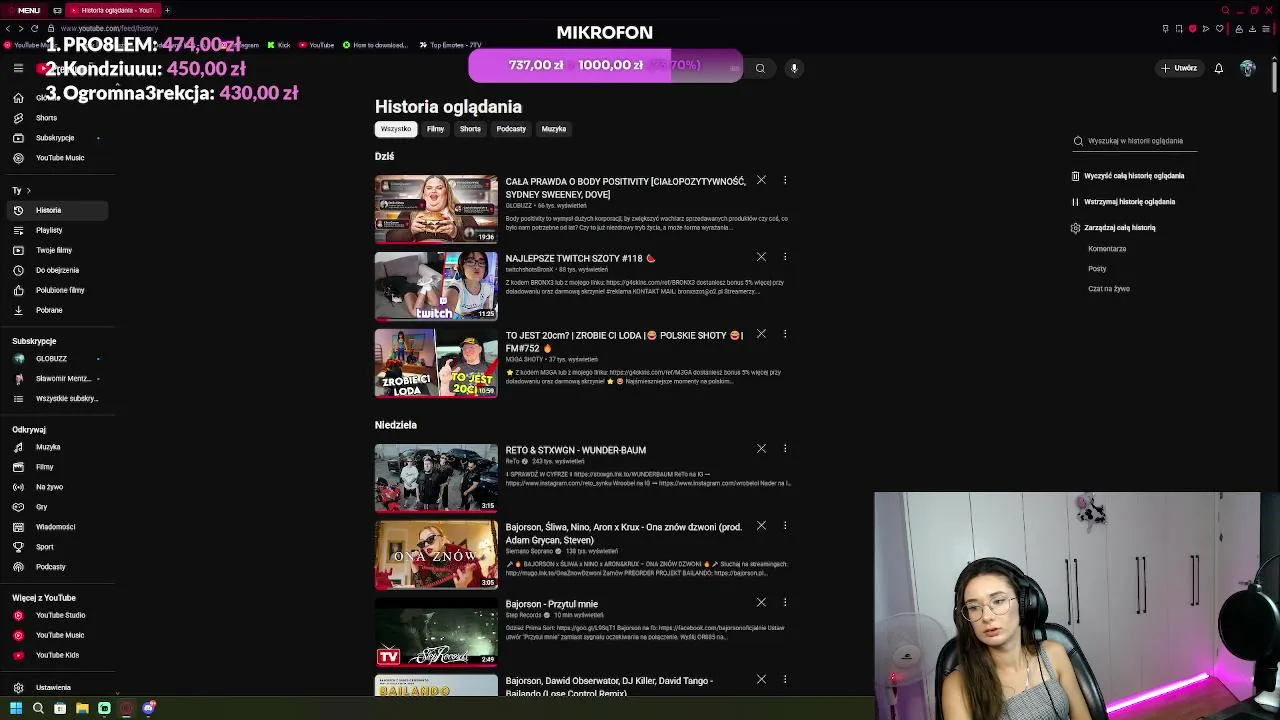This screenshot has height=720, width=1280.
Task: Open options for RETO & STXWGN WUNDER-BAUM
Action: (x=785, y=449)
